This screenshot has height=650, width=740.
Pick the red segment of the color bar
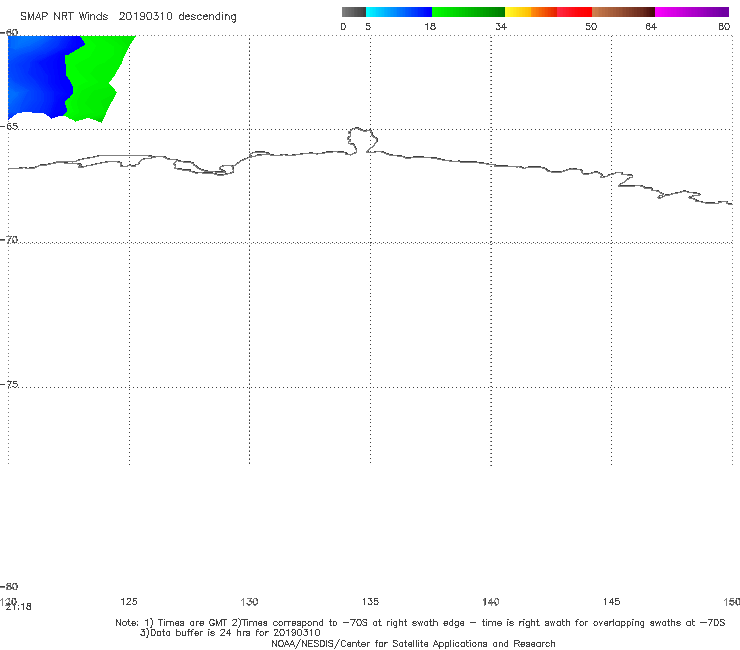click(574, 12)
